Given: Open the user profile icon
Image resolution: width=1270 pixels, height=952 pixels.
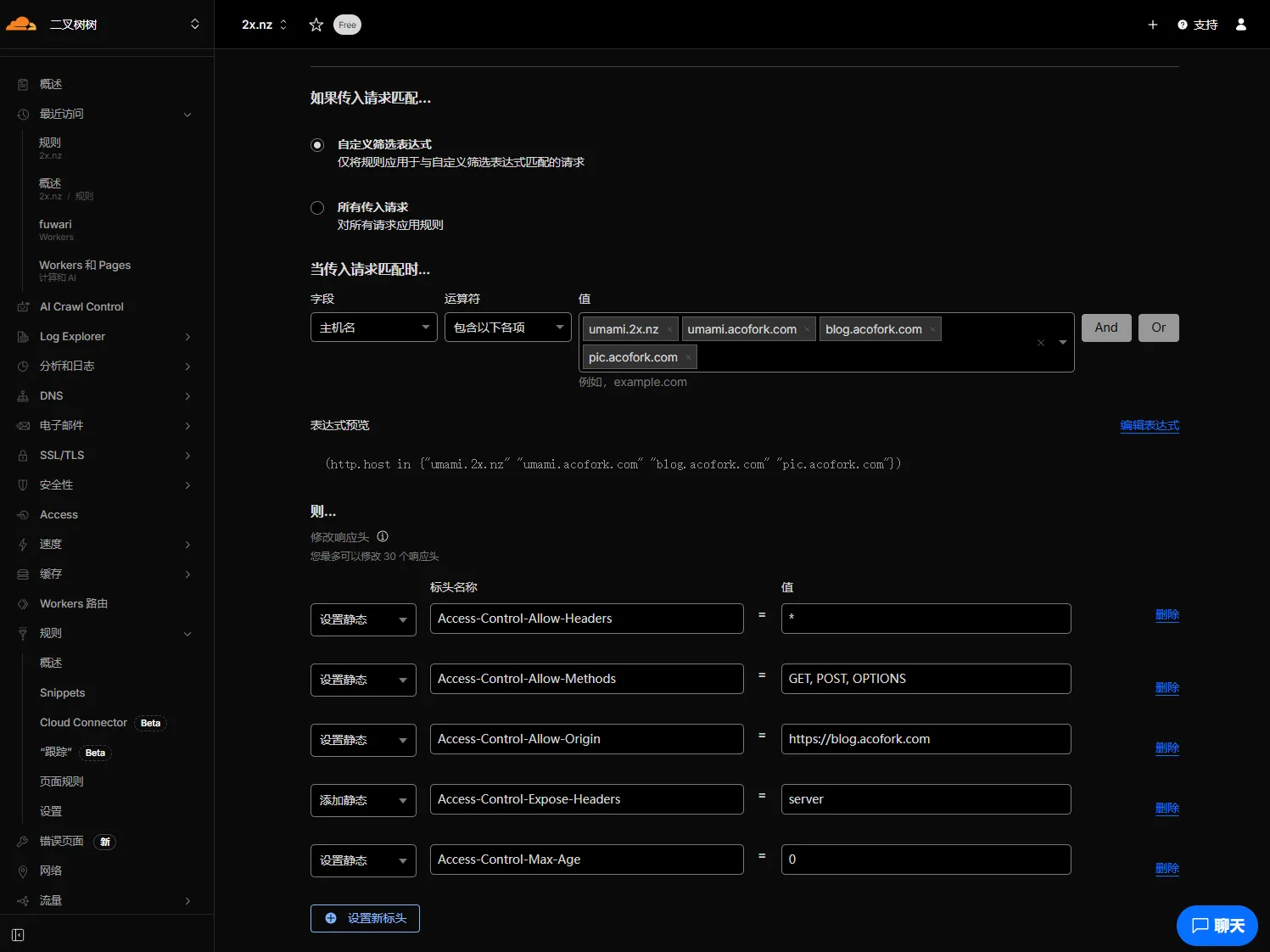Looking at the screenshot, I should [x=1240, y=25].
